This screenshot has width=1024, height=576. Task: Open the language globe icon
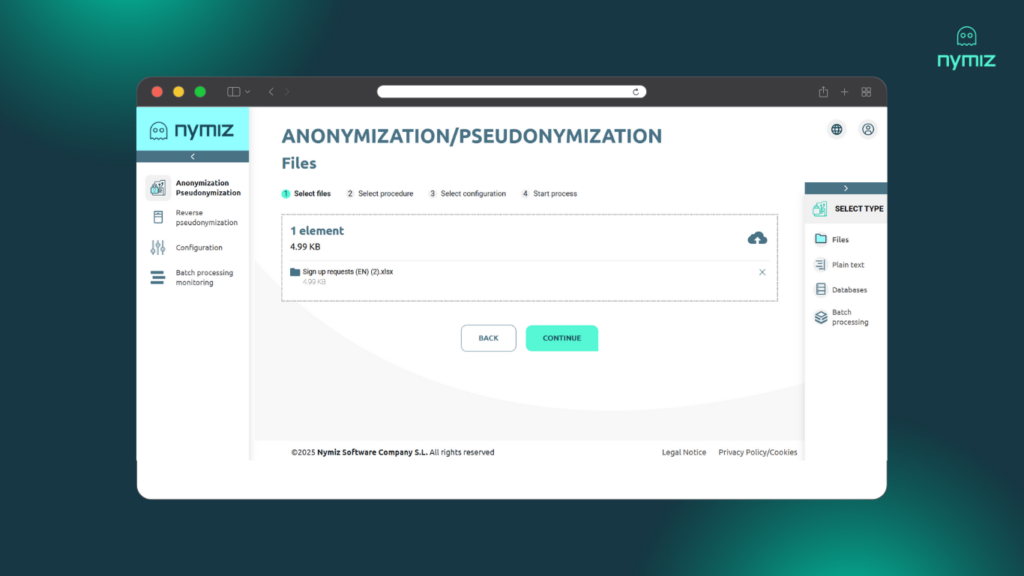click(x=836, y=129)
